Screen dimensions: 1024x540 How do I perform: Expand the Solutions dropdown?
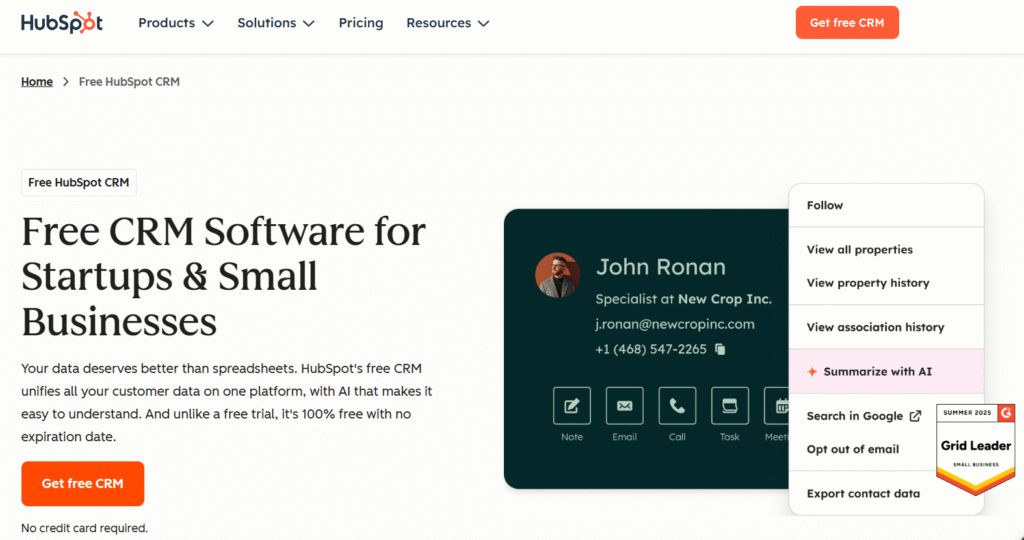pos(276,23)
